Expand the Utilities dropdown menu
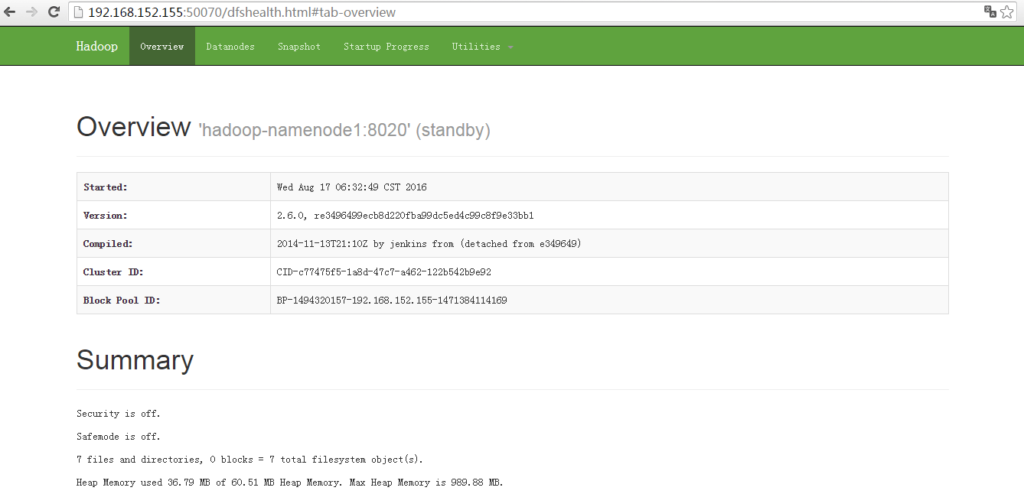Viewport: 1024px width, 494px height. 482,46
